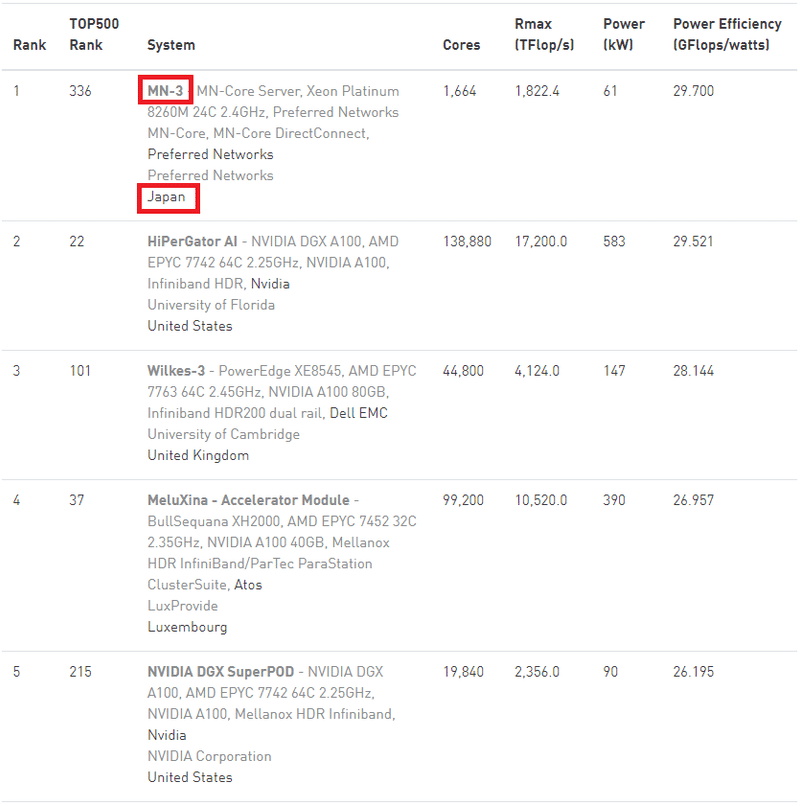Select the 29.700 efficiency value
Viewport: 800px width, 806px height.
pyautogui.click(x=694, y=91)
